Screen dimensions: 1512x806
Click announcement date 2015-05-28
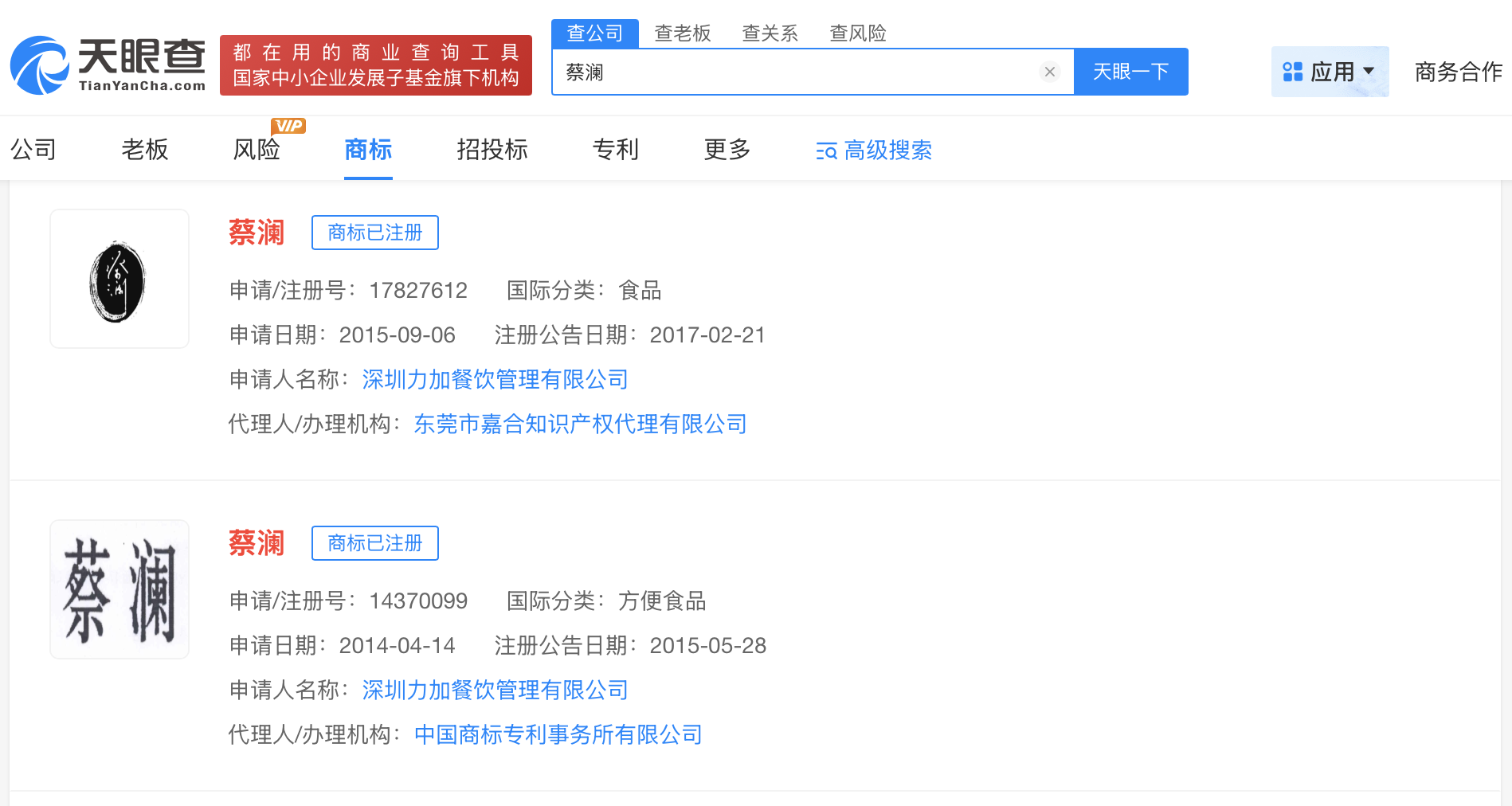pos(707,646)
